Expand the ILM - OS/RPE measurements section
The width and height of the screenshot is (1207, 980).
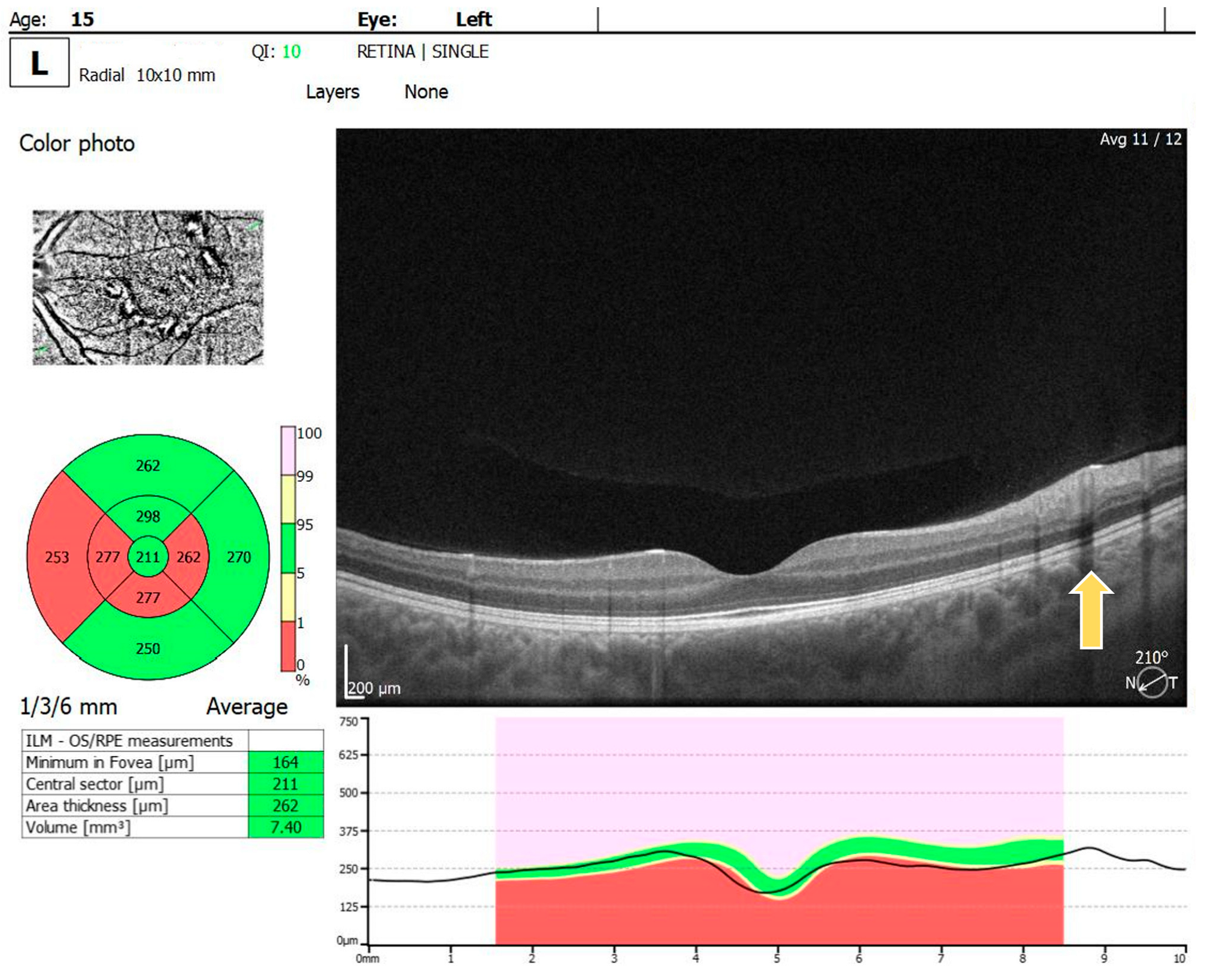pos(131,740)
